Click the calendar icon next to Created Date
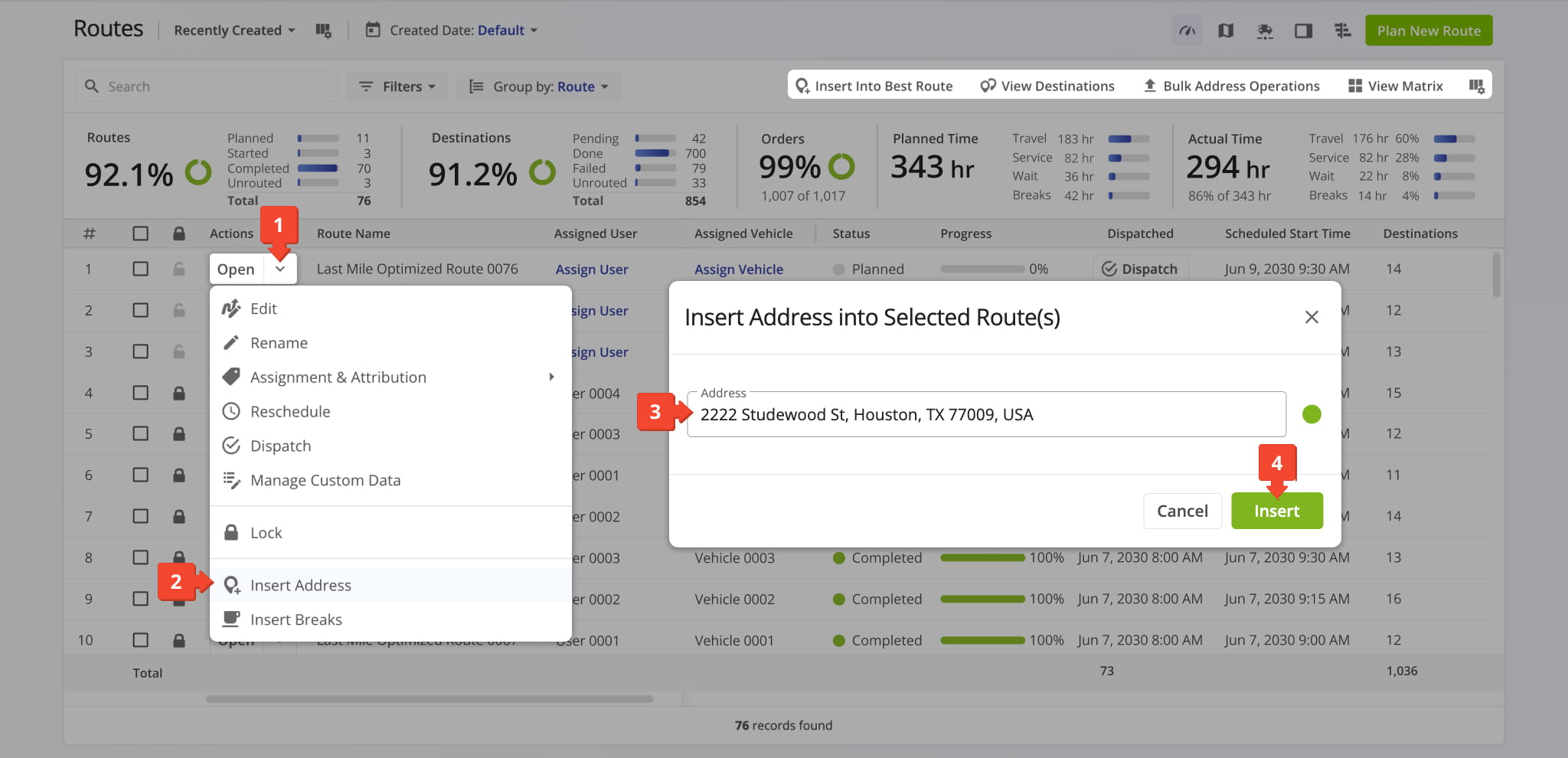Image resolution: width=1568 pixels, height=758 pixels. pyautogui.click(x=373, y=30)
